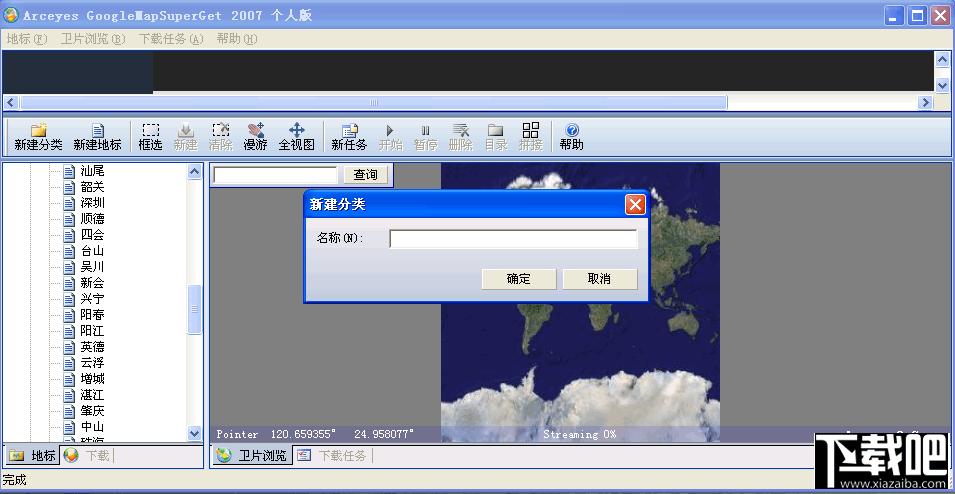This screenshot has width=955, height=494.
Task: Close the 新建分类 dialog
Action: point(635,205)
